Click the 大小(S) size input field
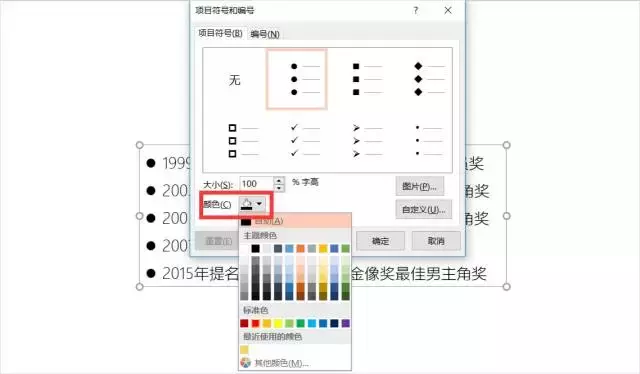The image size is (640, 374). (256, 184)
